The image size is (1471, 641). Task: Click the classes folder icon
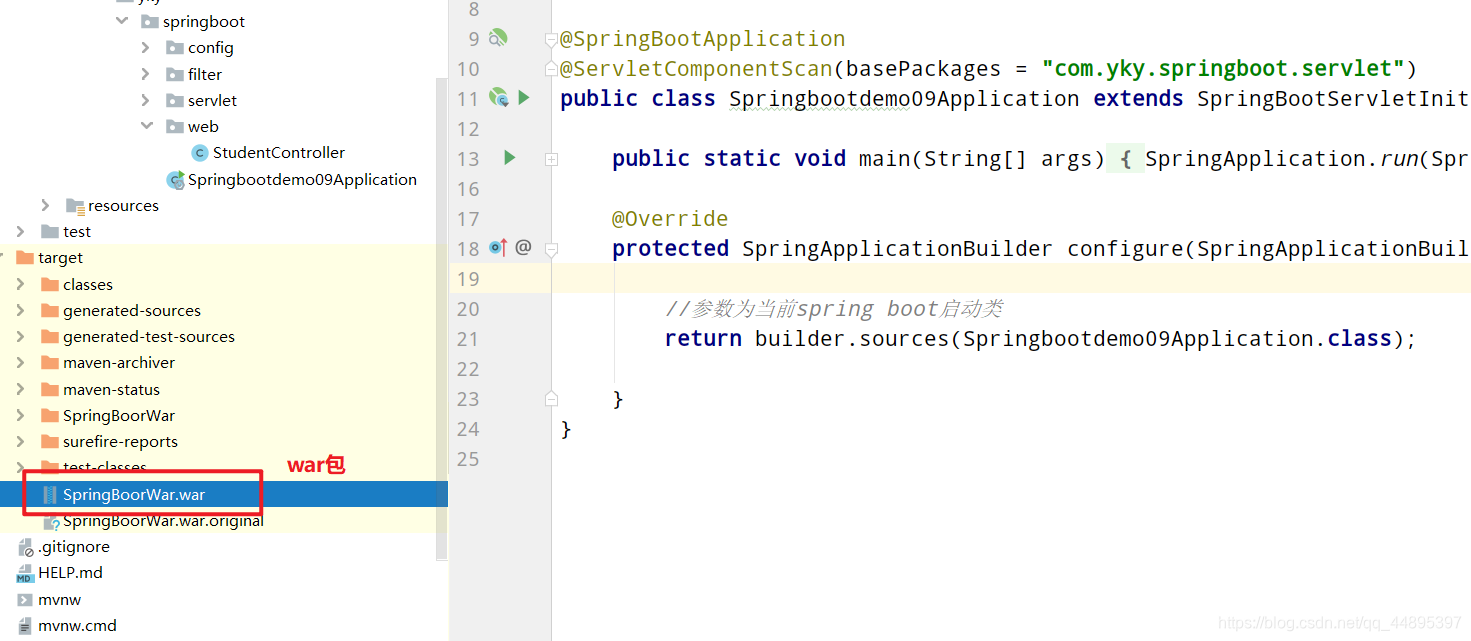coord(50,284)
